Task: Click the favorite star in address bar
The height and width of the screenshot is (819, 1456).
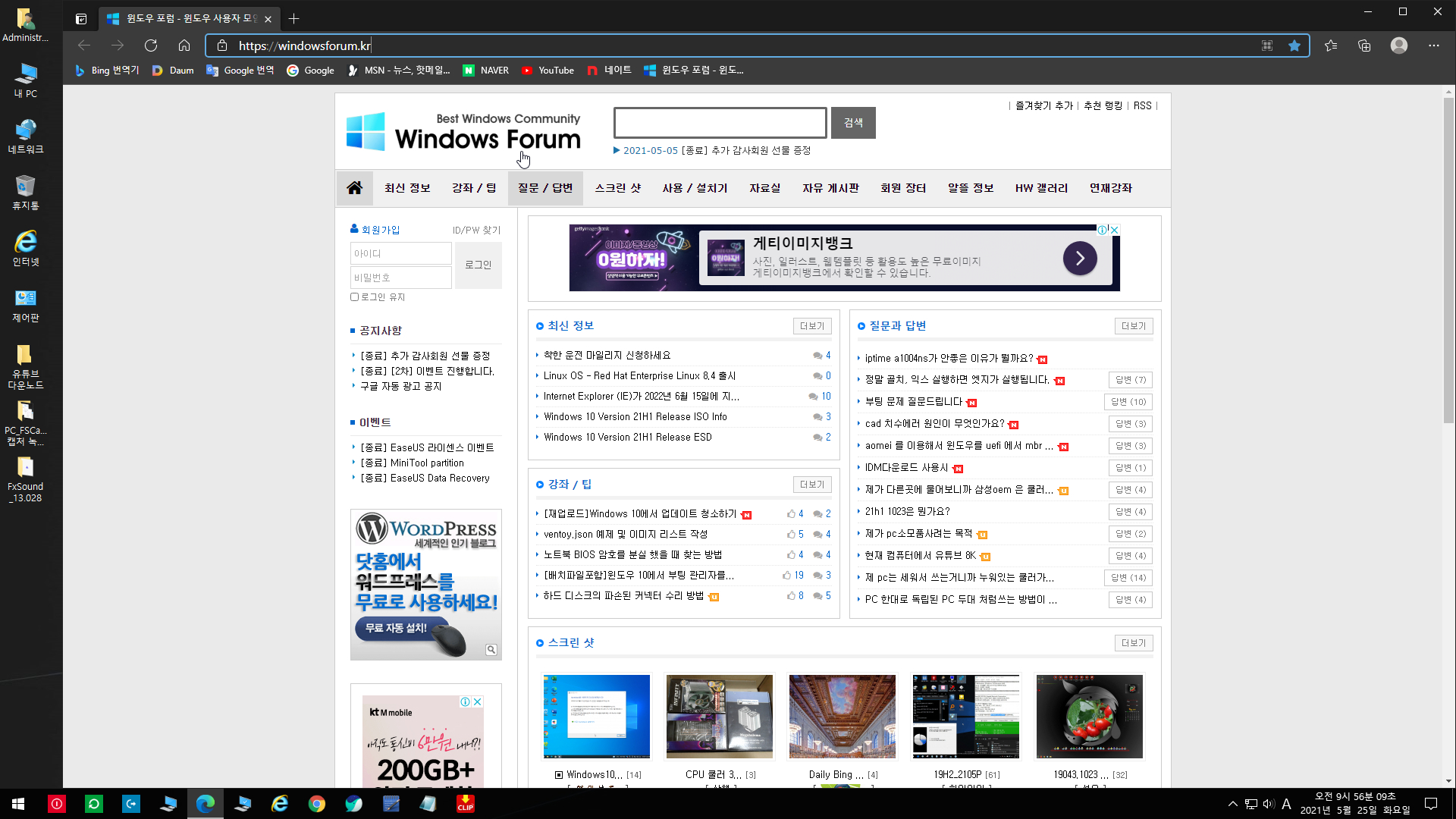Action: [1294, 45]
